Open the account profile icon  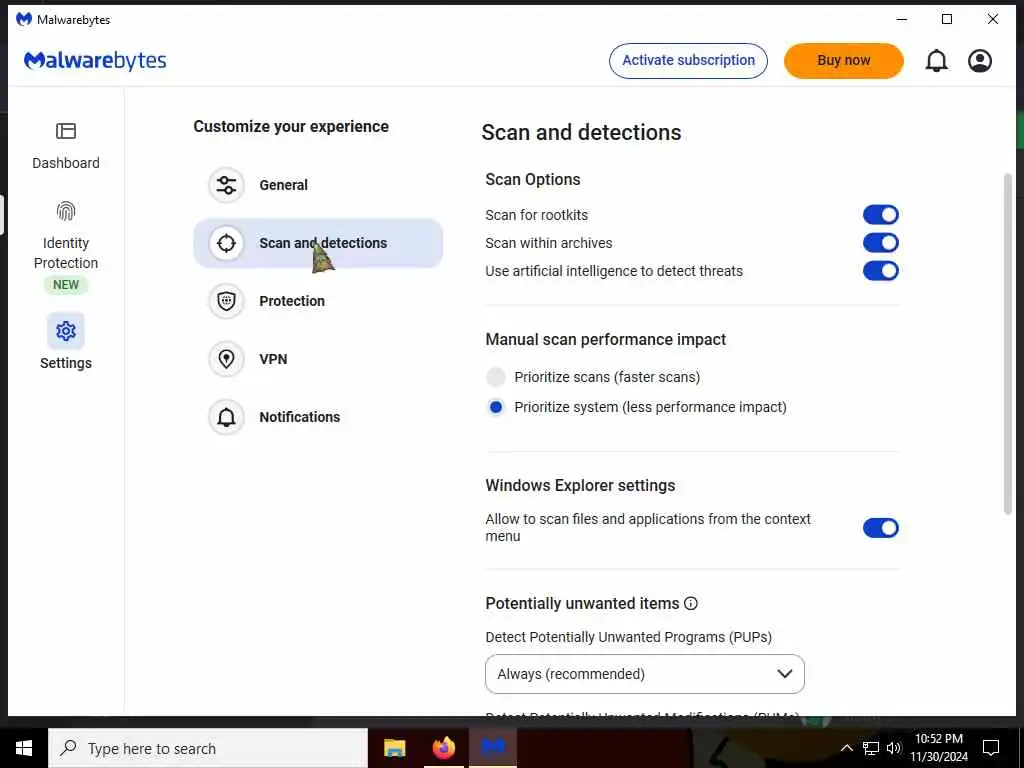tap(980, 61)
